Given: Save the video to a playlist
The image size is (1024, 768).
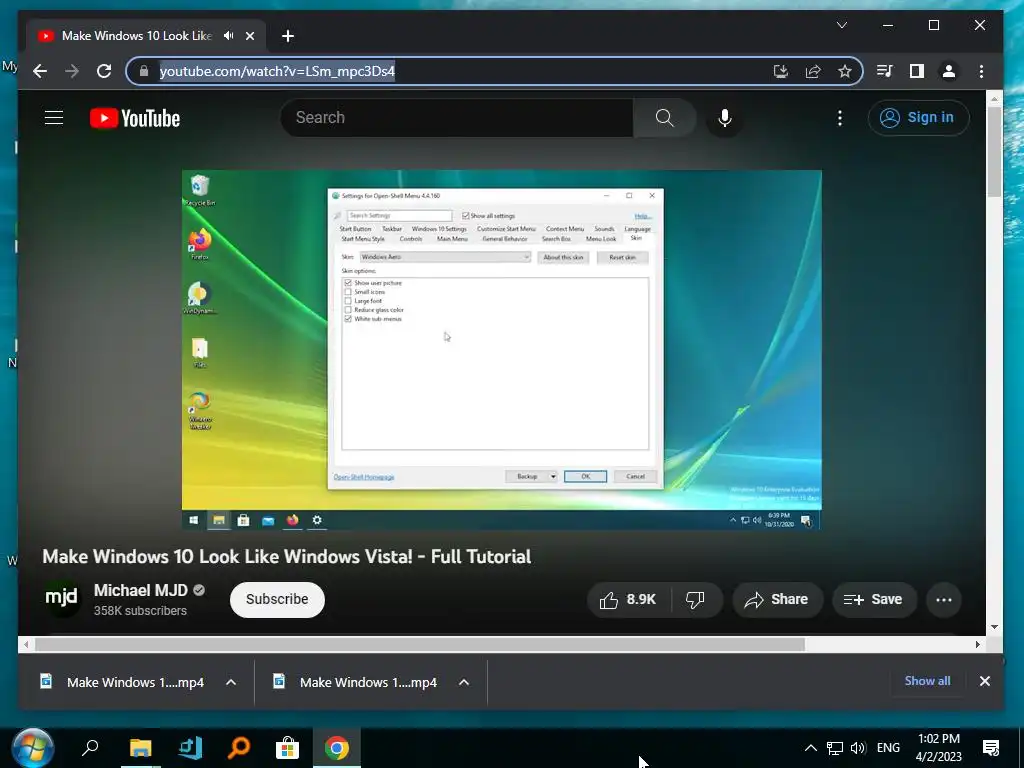Looking at the screenshot, I should tap(874, 600).
